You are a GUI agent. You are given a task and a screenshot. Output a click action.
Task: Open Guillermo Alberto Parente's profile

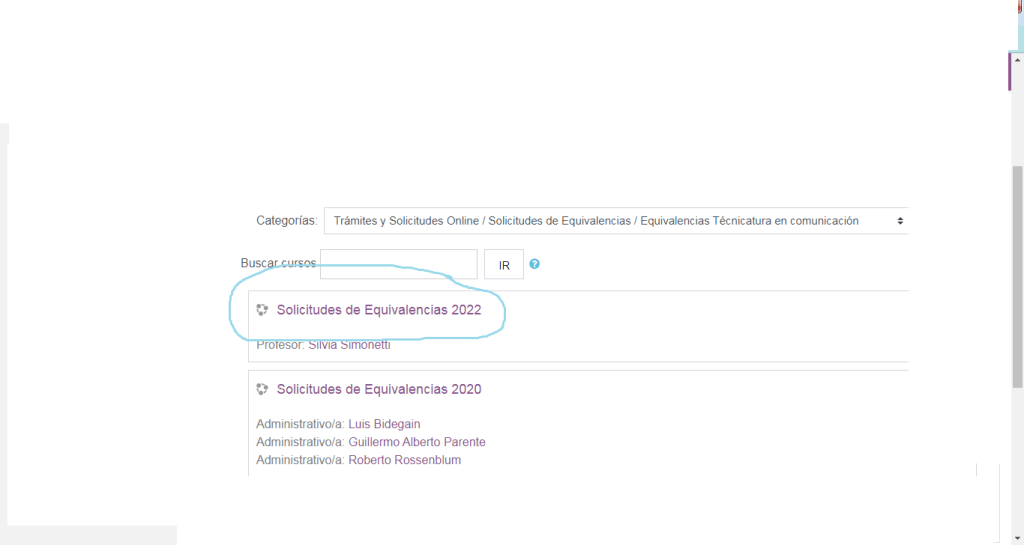[x=417, y=442]
